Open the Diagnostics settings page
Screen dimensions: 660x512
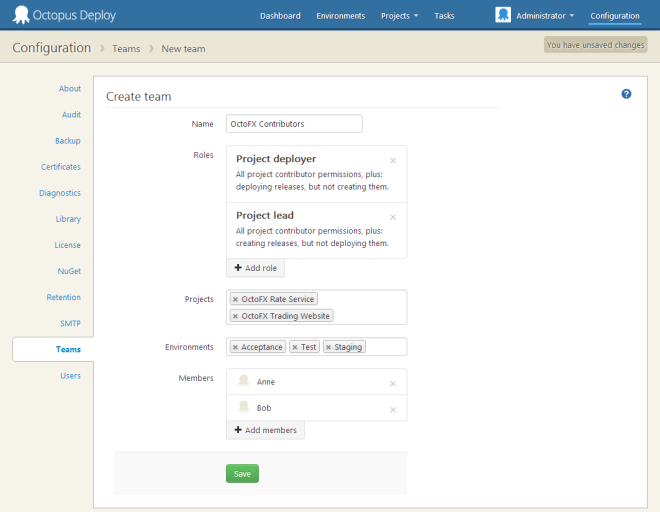pos(60,193)
